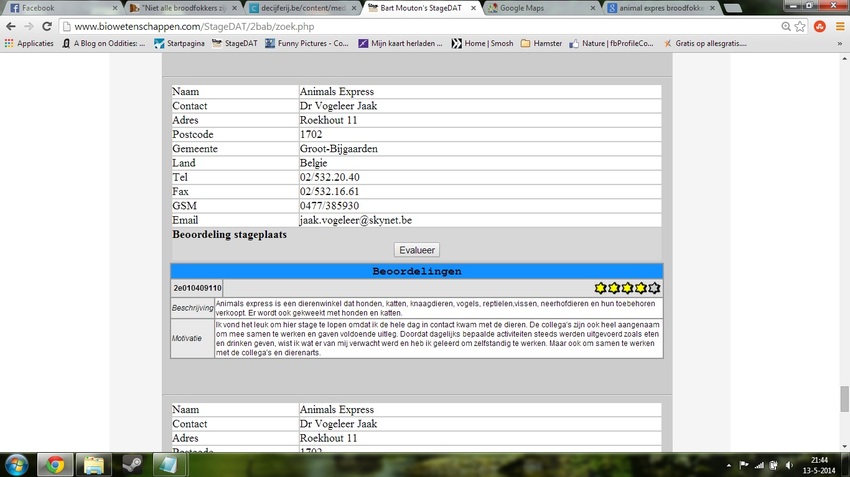Click the Applicaties apps shortcut
The image size is (850, 477).
point(30,44)
